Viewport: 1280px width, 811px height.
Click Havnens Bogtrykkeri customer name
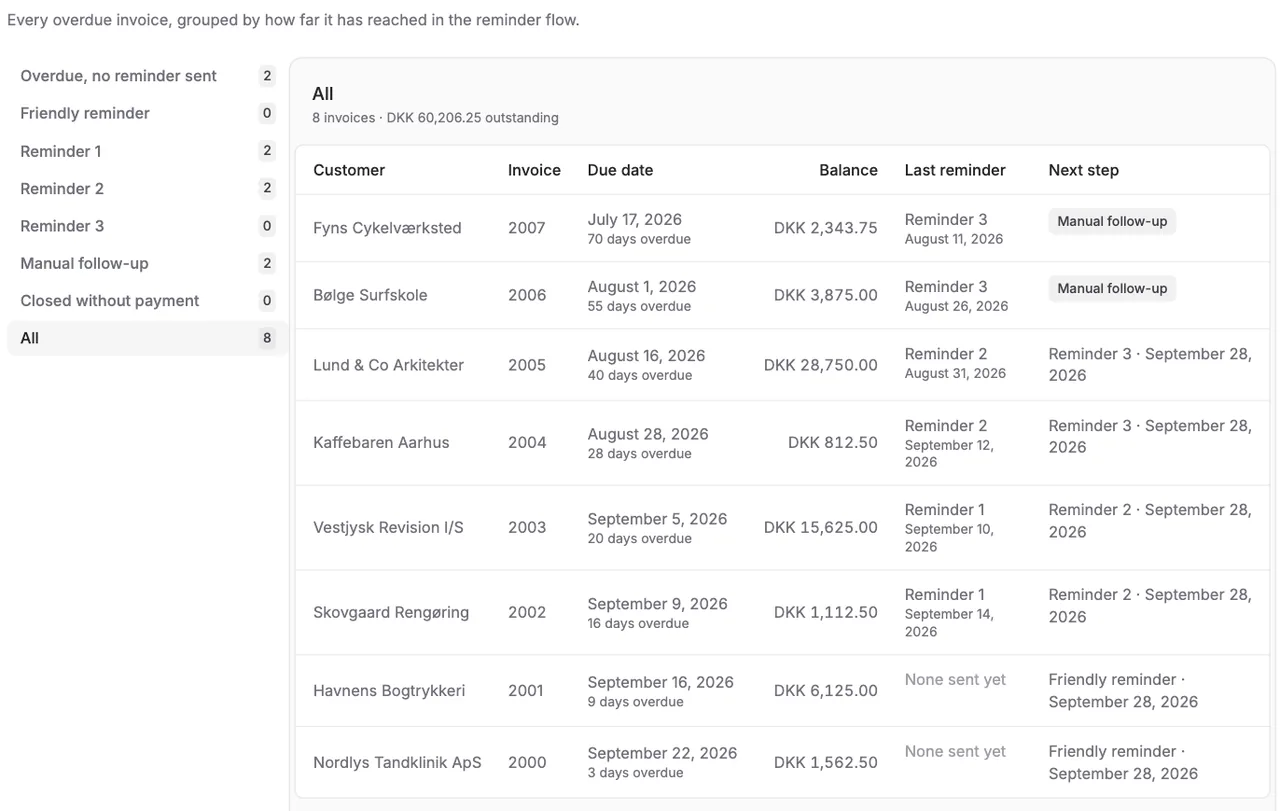click(x=389, y=690)
